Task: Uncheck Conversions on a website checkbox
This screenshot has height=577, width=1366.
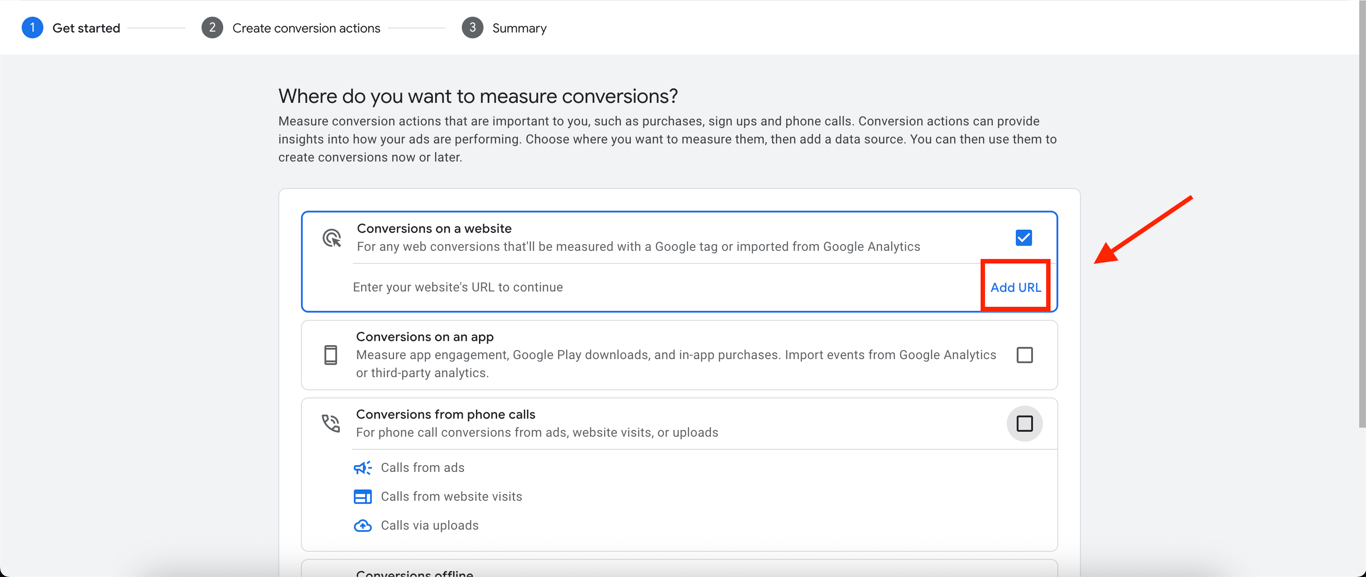Action: 1024,238
